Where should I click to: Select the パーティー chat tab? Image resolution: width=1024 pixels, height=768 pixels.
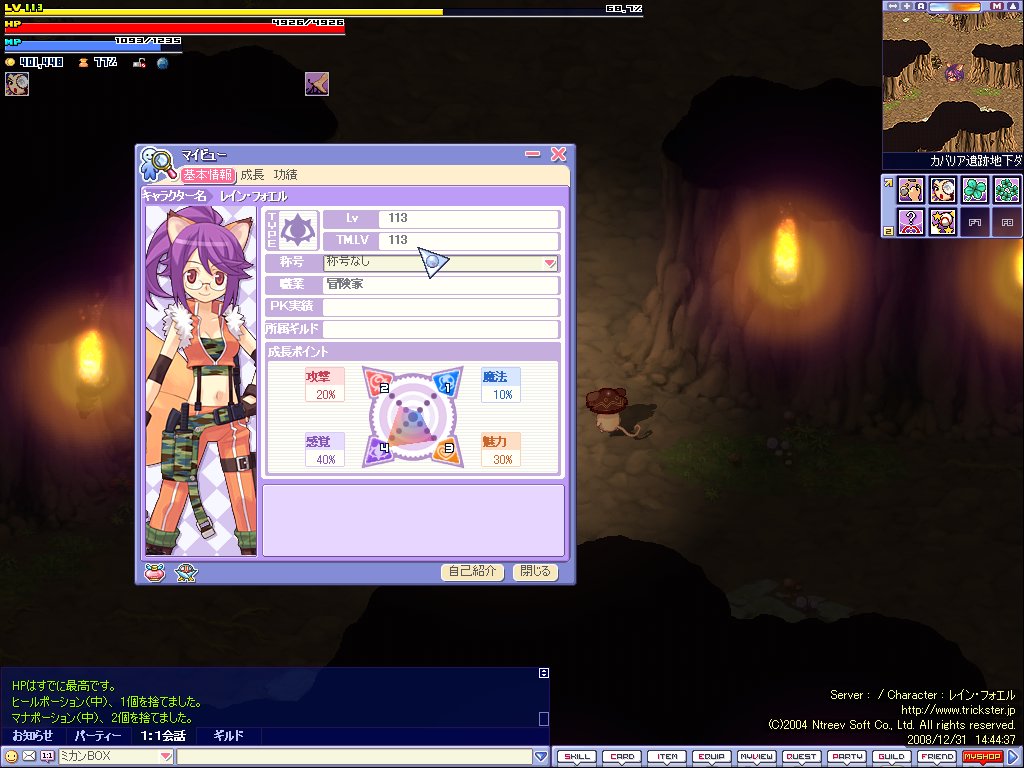coord(98,736)
